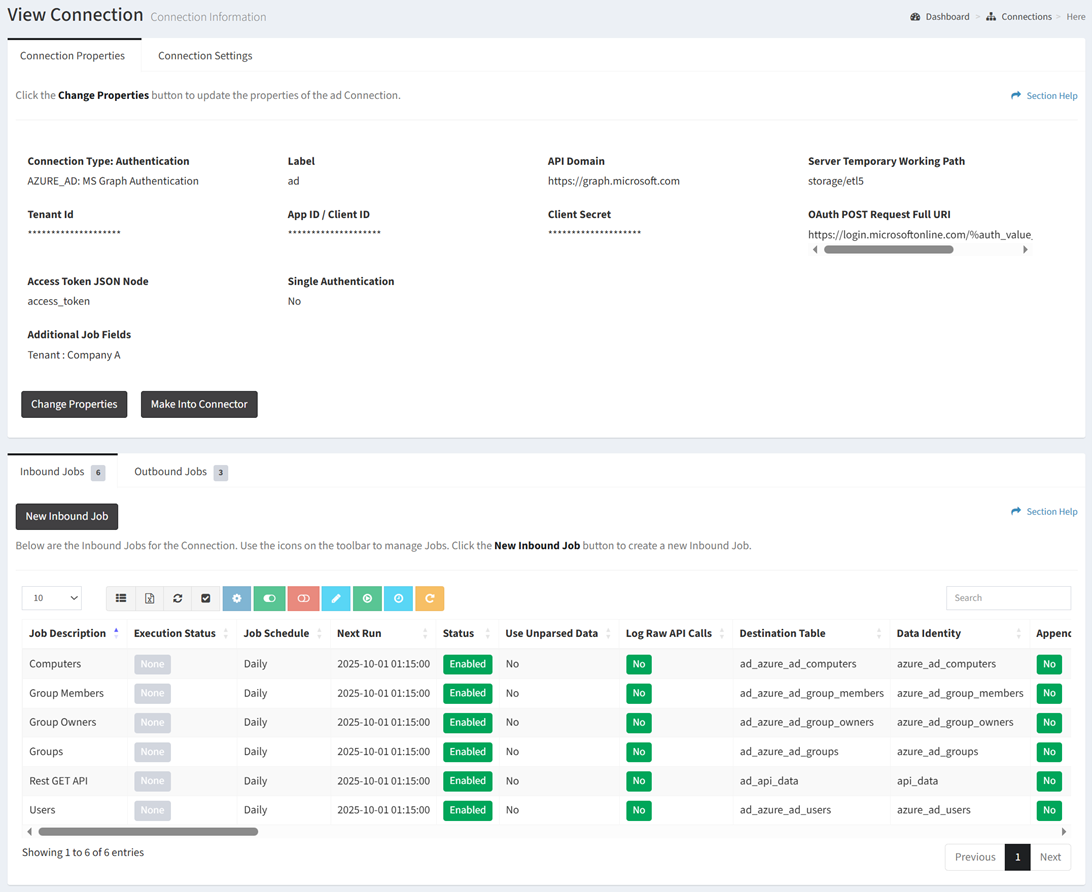This screenshot has height=892, width=1092.
Task: Click the blue clock schedule icon
Action: click(398, 598)
